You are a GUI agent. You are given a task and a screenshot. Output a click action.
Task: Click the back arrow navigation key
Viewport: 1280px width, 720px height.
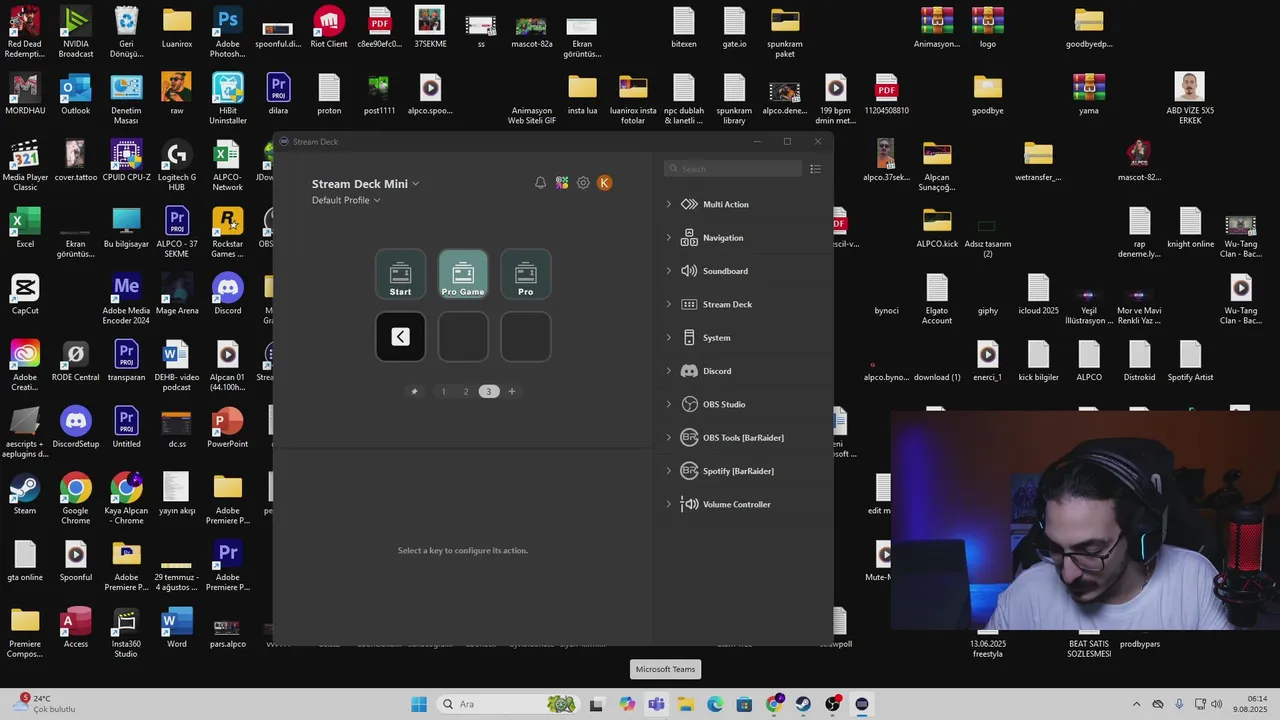[x=400, y=337]
